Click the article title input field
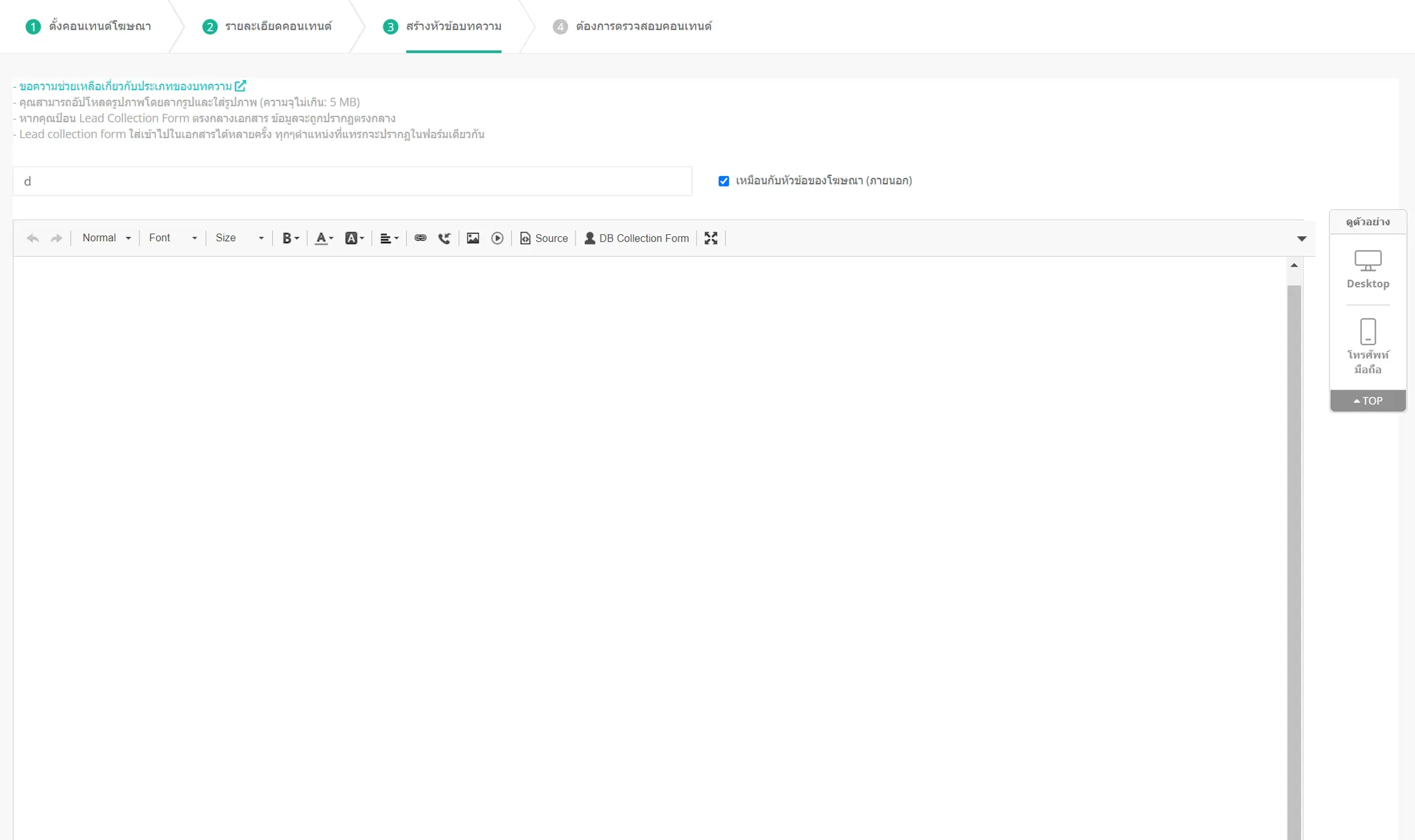This screenshot has height=840, width=1415. tap(352, 181)
